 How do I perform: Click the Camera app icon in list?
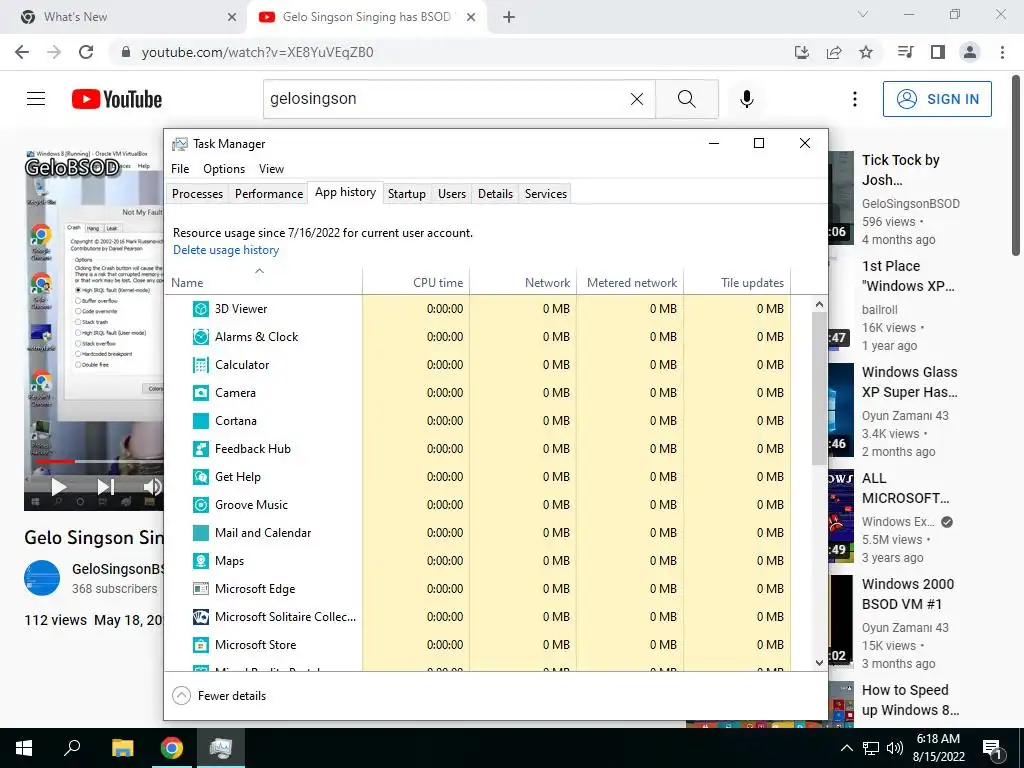pyautogui.click(x=200, y=393)
